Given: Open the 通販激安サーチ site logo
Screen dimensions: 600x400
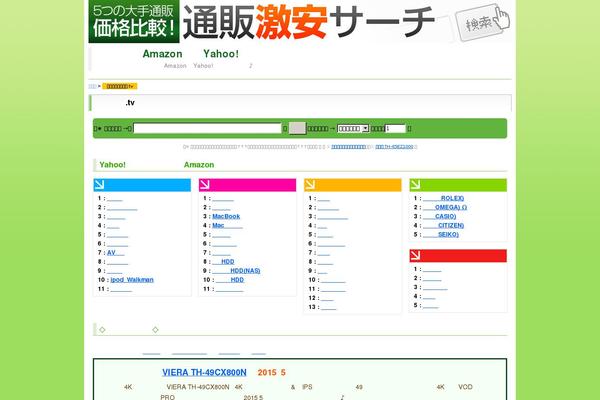Looking at the screenshot, I should [x=308, y=22].
